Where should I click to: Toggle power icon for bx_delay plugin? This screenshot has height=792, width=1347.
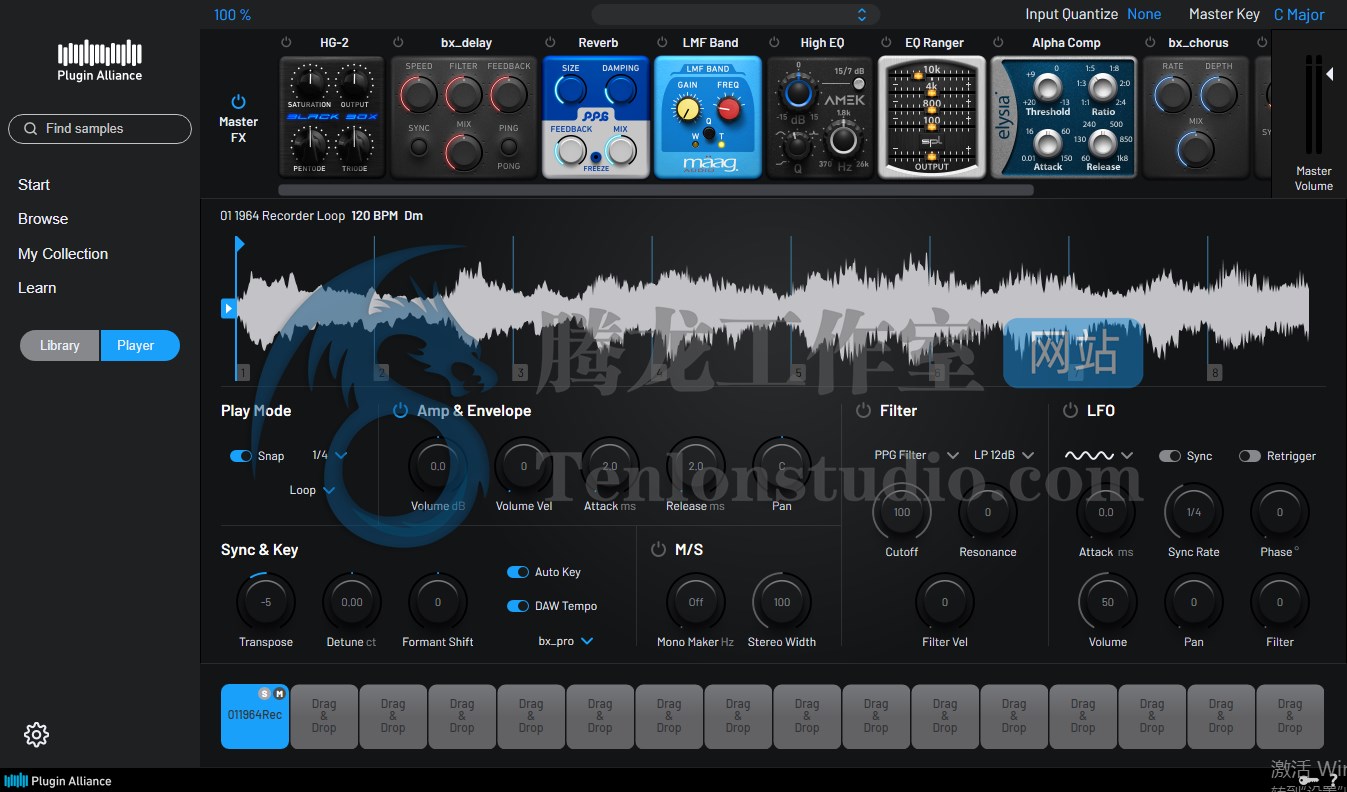(x=398, y=42)
